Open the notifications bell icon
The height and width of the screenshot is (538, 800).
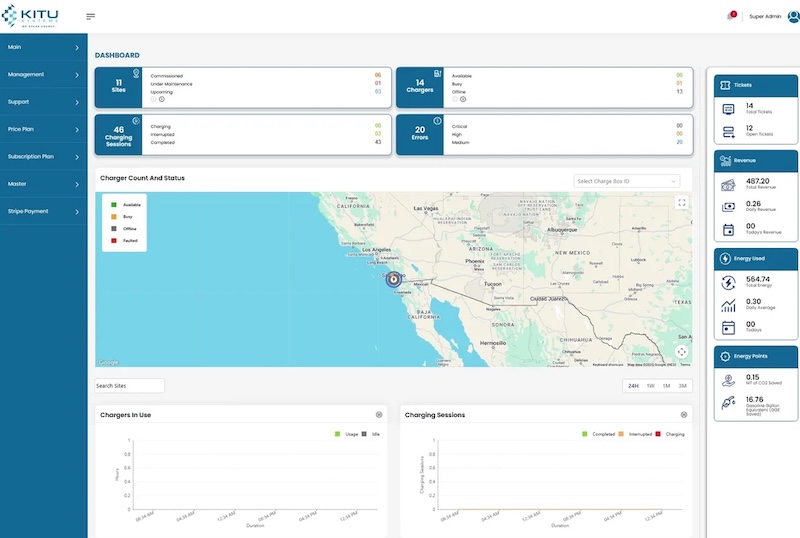[731, 16]
